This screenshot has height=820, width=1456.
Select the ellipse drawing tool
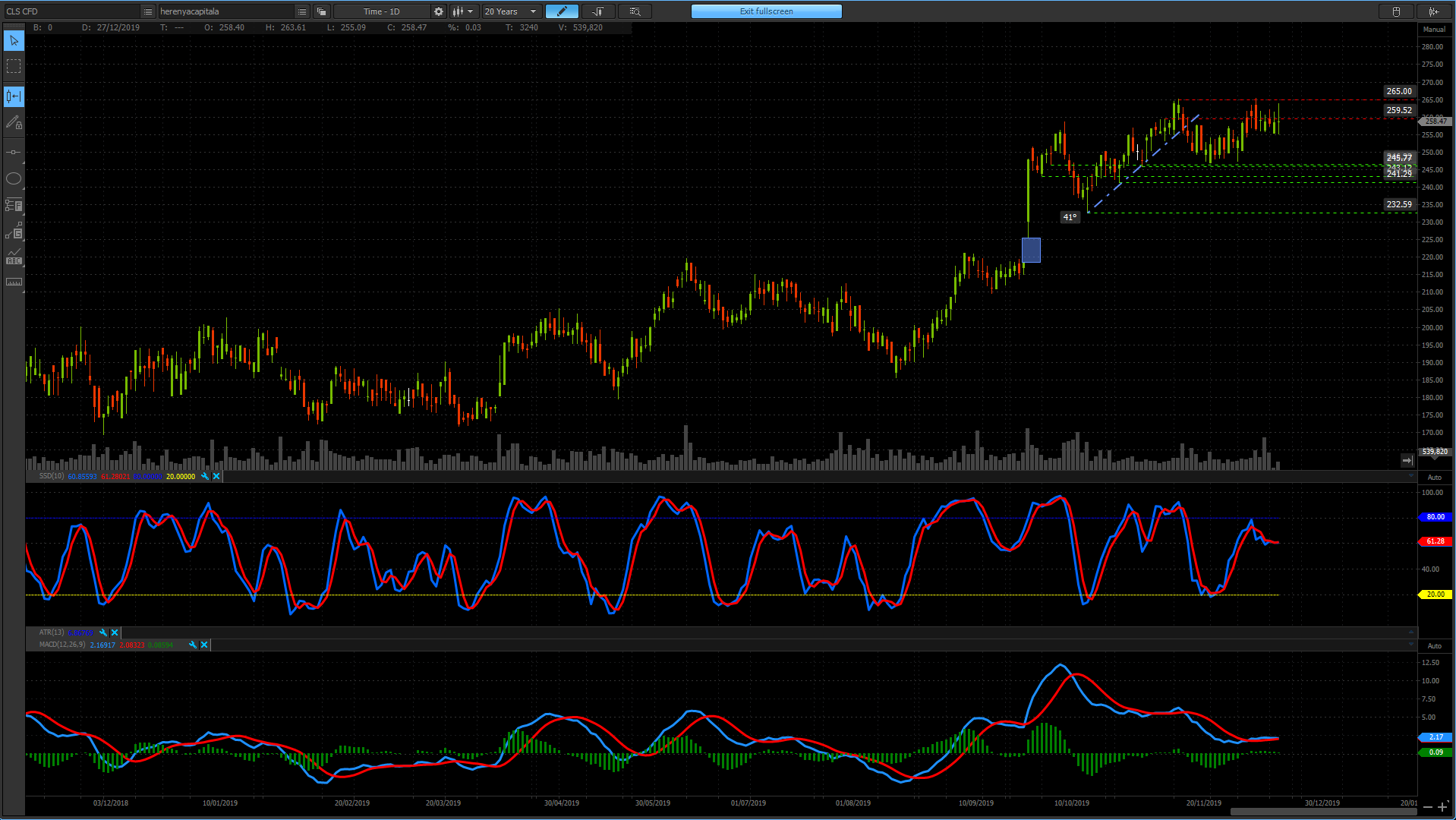click(x=14, y=178)
